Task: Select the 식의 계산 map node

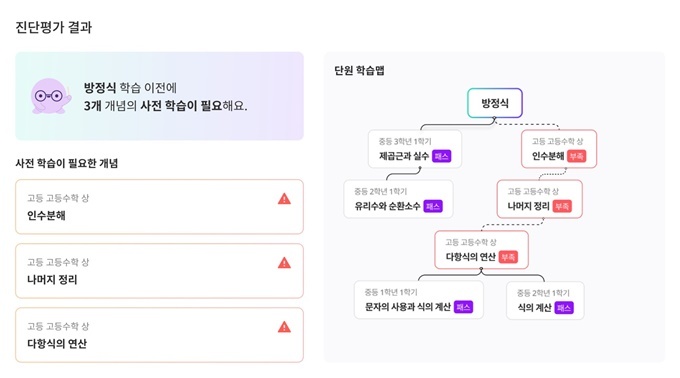Action: pos(545,300)
